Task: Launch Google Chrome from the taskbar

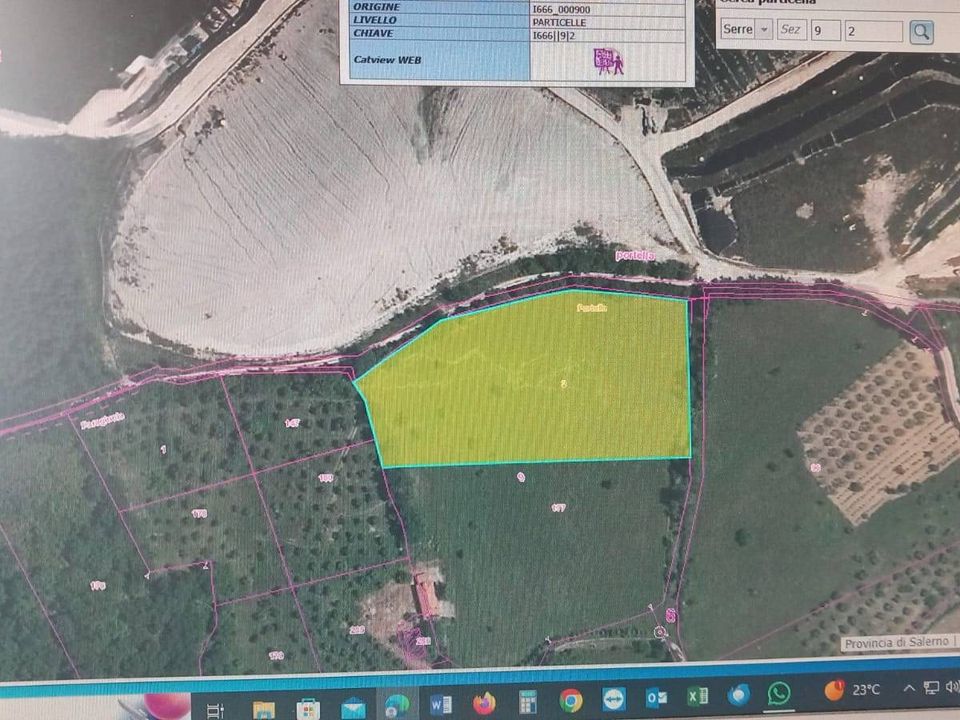Action: [x=571, y=700]
